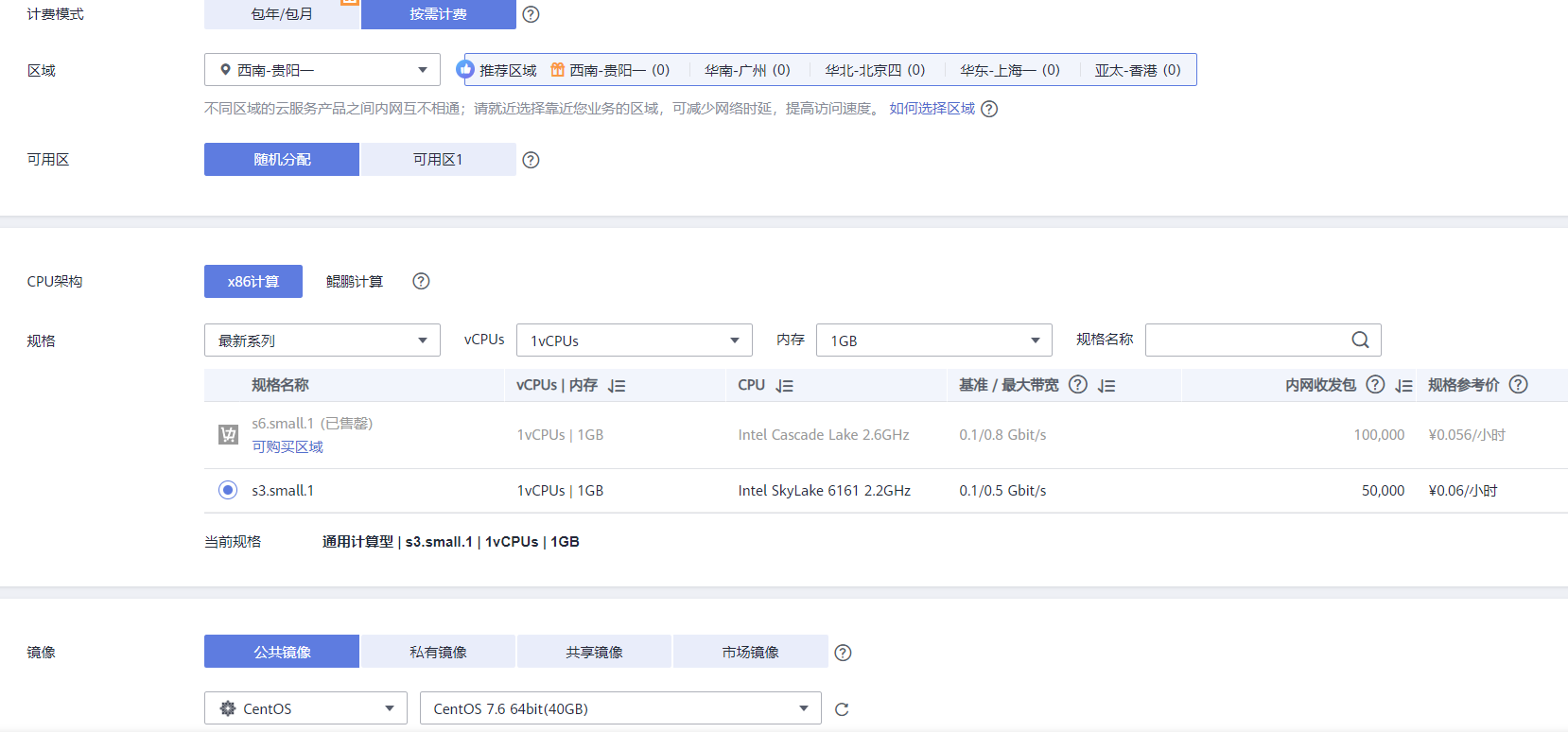Click help icon next to 按需计费 billing mode
The width and height of the screenshot is (1568, 733).
point(531,14)
